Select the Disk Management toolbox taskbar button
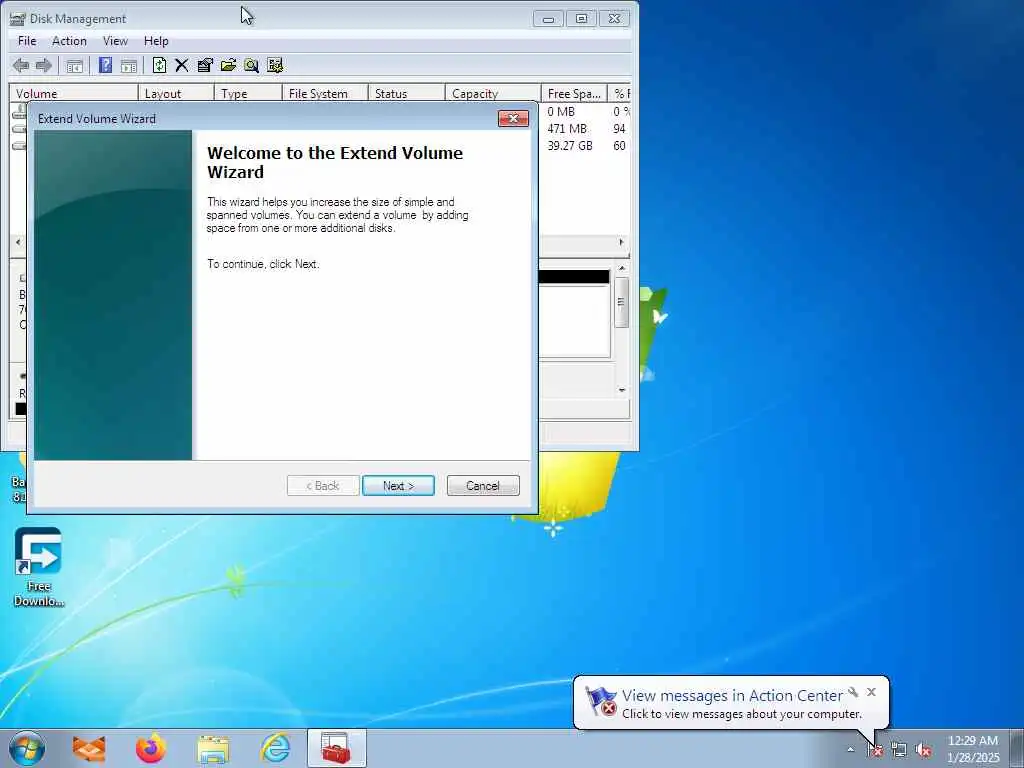This screenshot has height=768, width=1024. [x=337, y=748]
